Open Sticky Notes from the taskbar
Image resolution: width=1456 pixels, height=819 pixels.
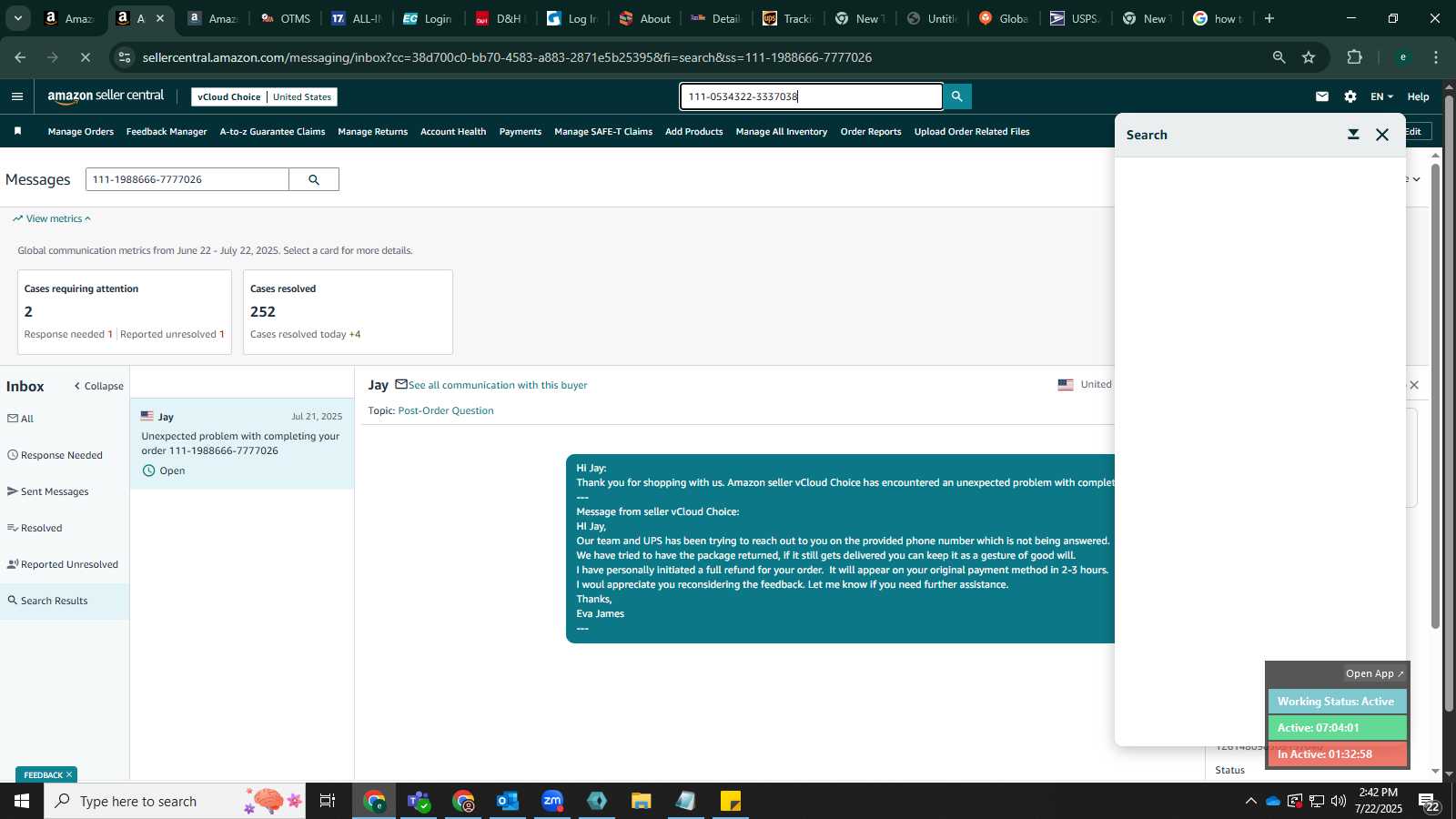(x=730, y=801)
